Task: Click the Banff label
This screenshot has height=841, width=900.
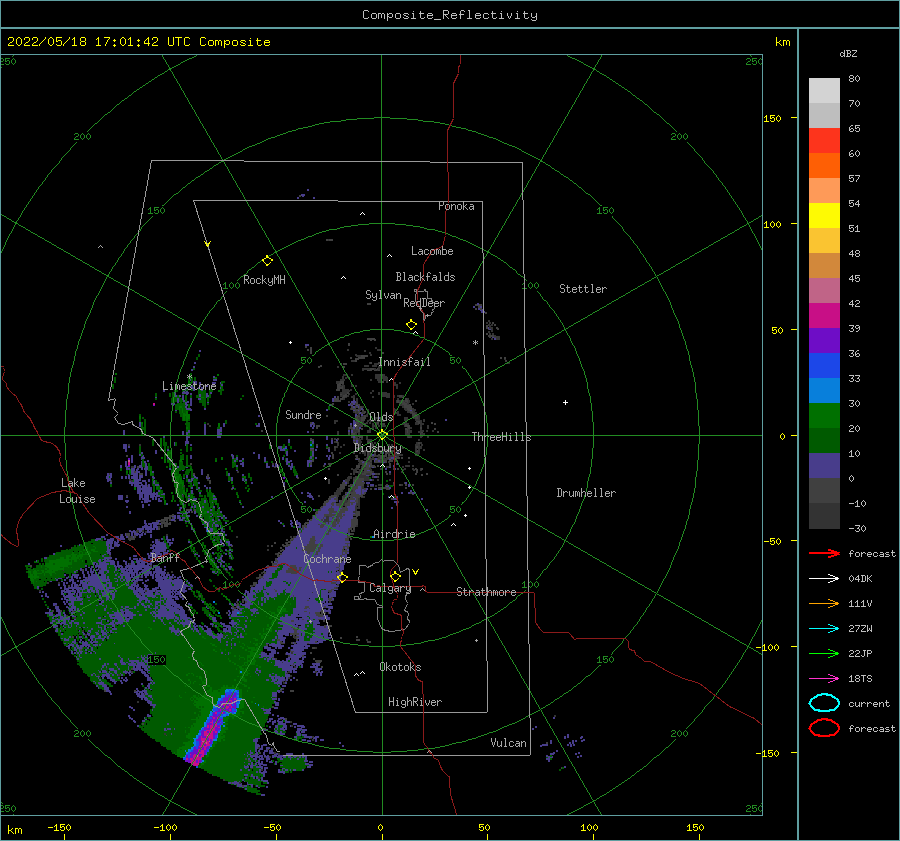Action: [165, 557]
